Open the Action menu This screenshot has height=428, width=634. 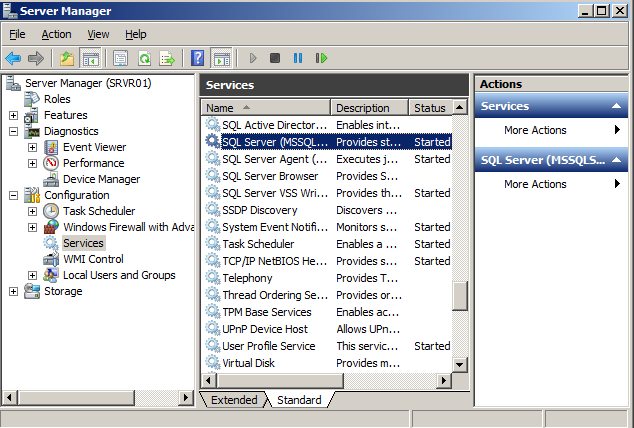(56, 34)
